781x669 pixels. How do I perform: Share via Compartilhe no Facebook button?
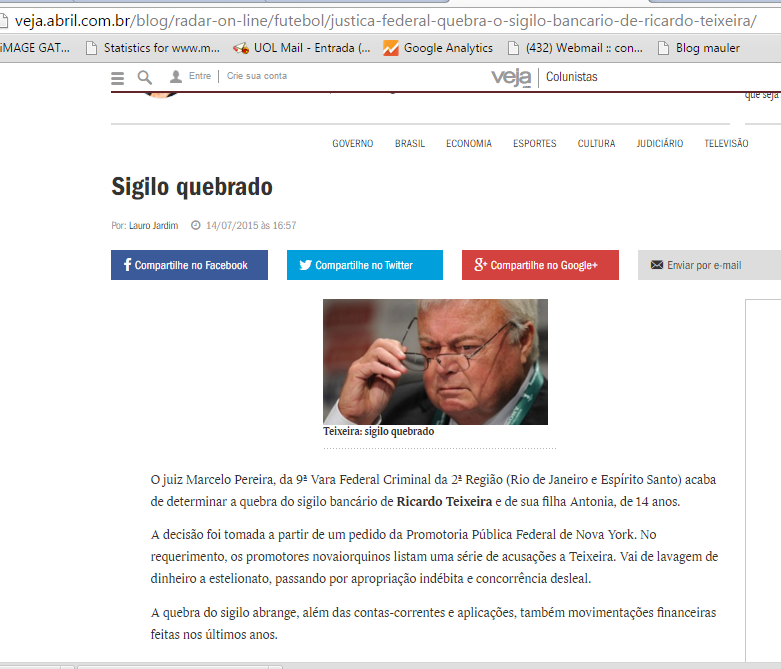(x=189, y=265)
